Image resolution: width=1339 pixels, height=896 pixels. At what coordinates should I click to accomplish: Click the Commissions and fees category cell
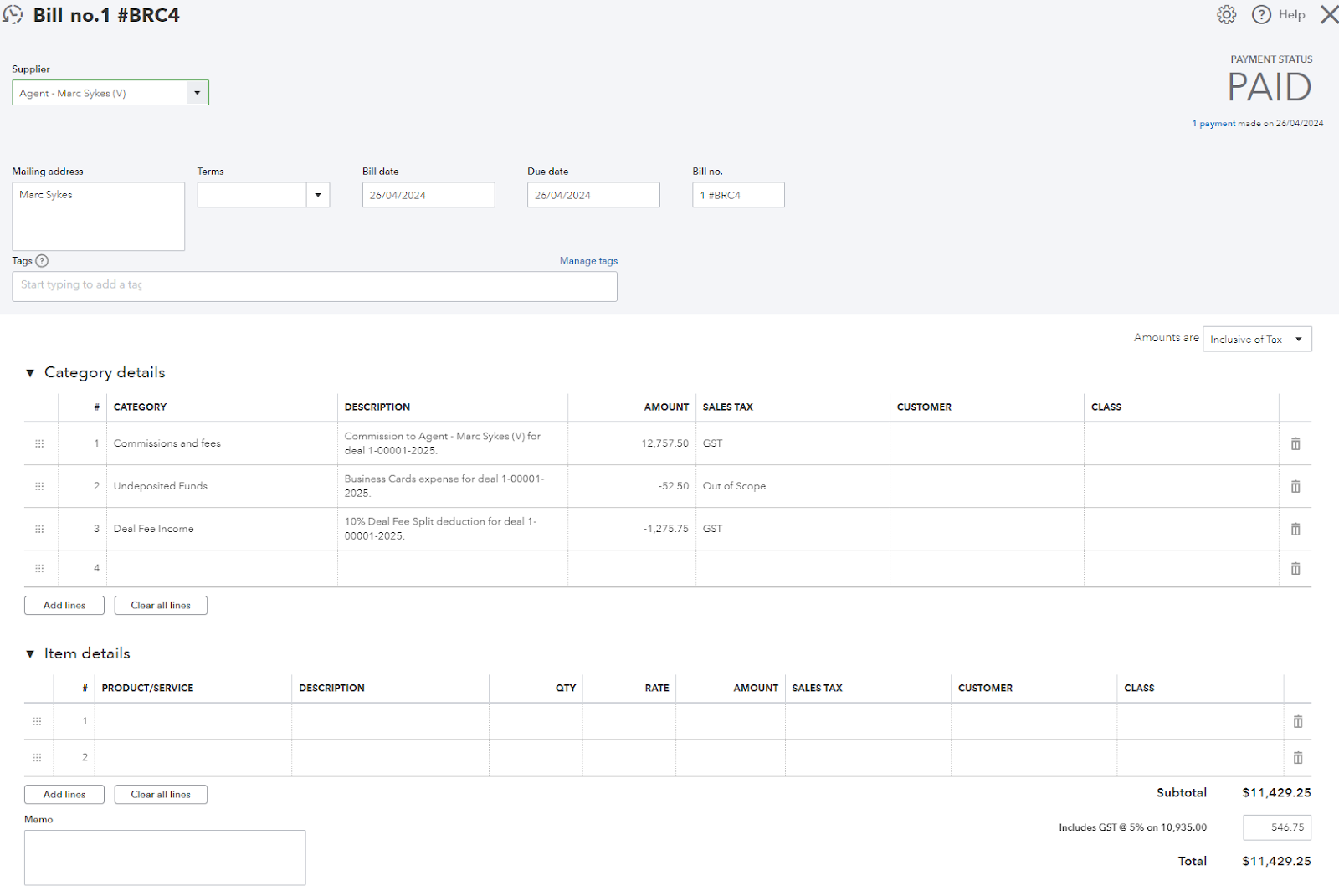222,443
